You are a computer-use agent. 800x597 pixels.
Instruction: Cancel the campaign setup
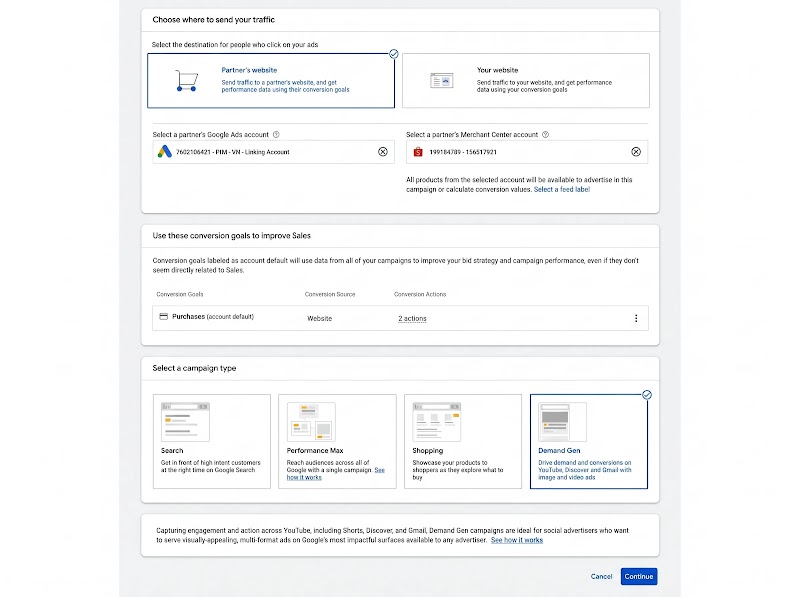(x=601, y=576)
